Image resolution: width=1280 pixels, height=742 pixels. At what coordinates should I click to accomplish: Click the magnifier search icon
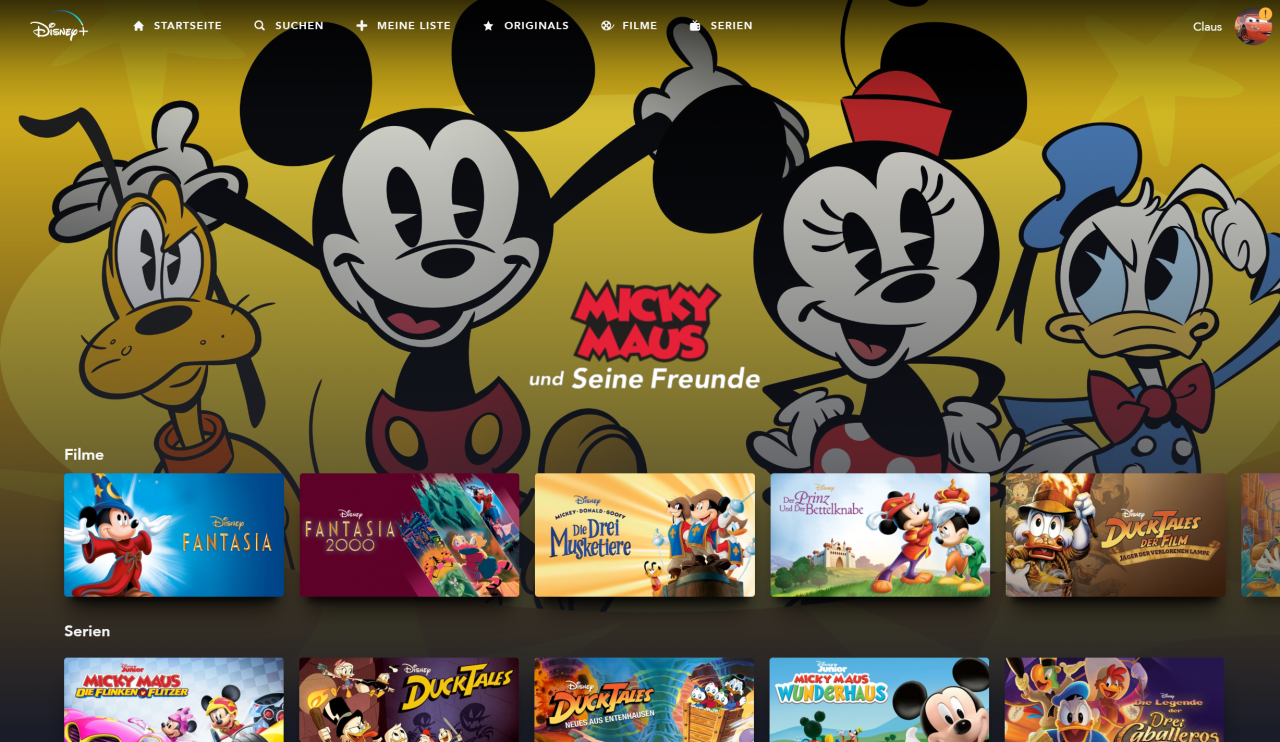coord(260,26)
